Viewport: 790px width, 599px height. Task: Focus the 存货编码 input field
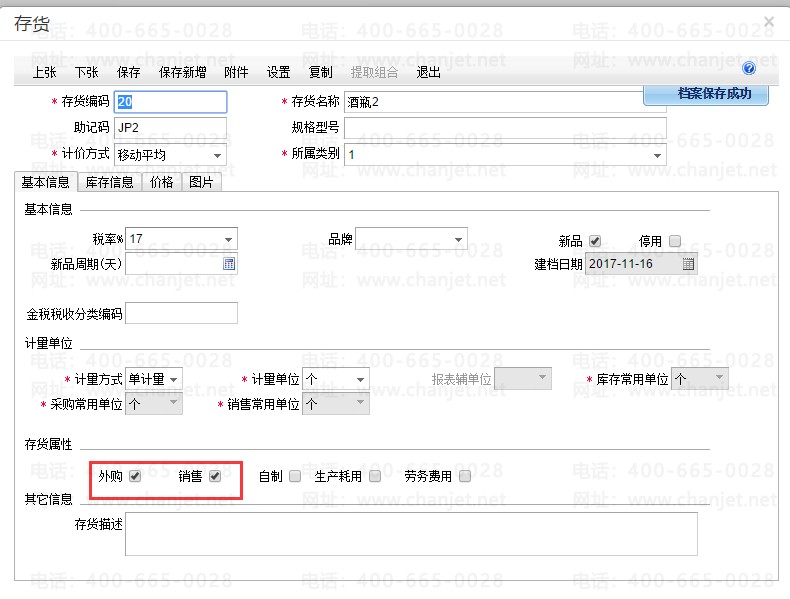[170, 102]
